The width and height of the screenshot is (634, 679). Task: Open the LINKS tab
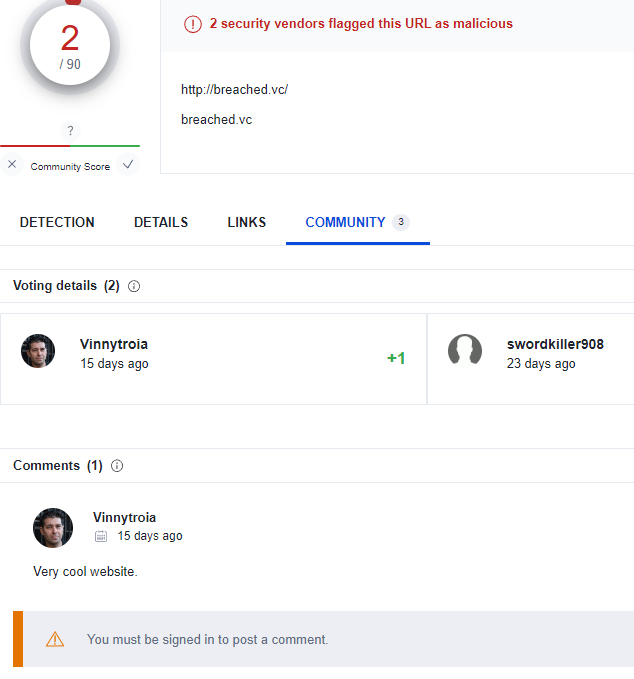pyautogui.click(x=246, y=222)
